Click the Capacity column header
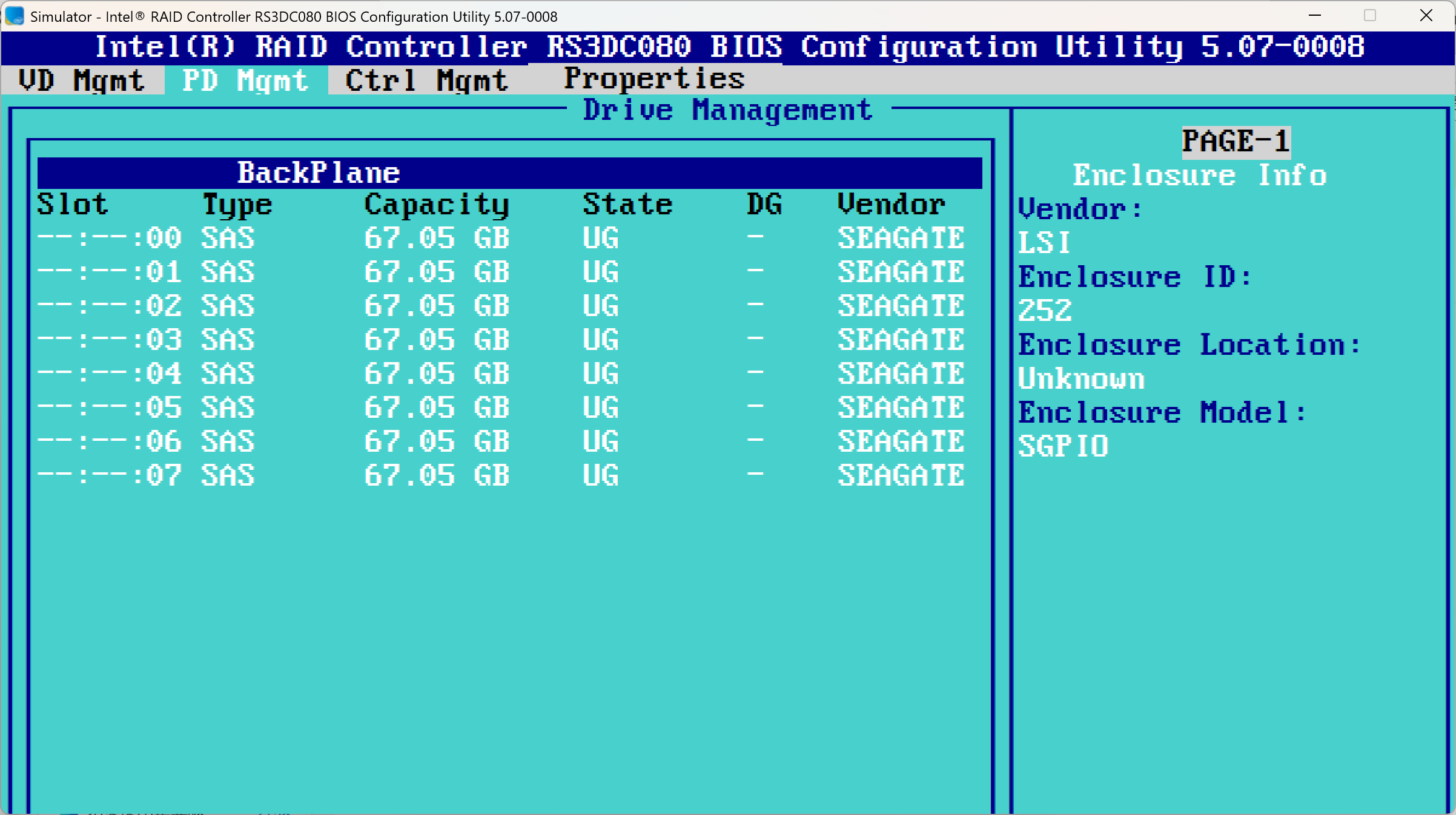 (437, 205)
